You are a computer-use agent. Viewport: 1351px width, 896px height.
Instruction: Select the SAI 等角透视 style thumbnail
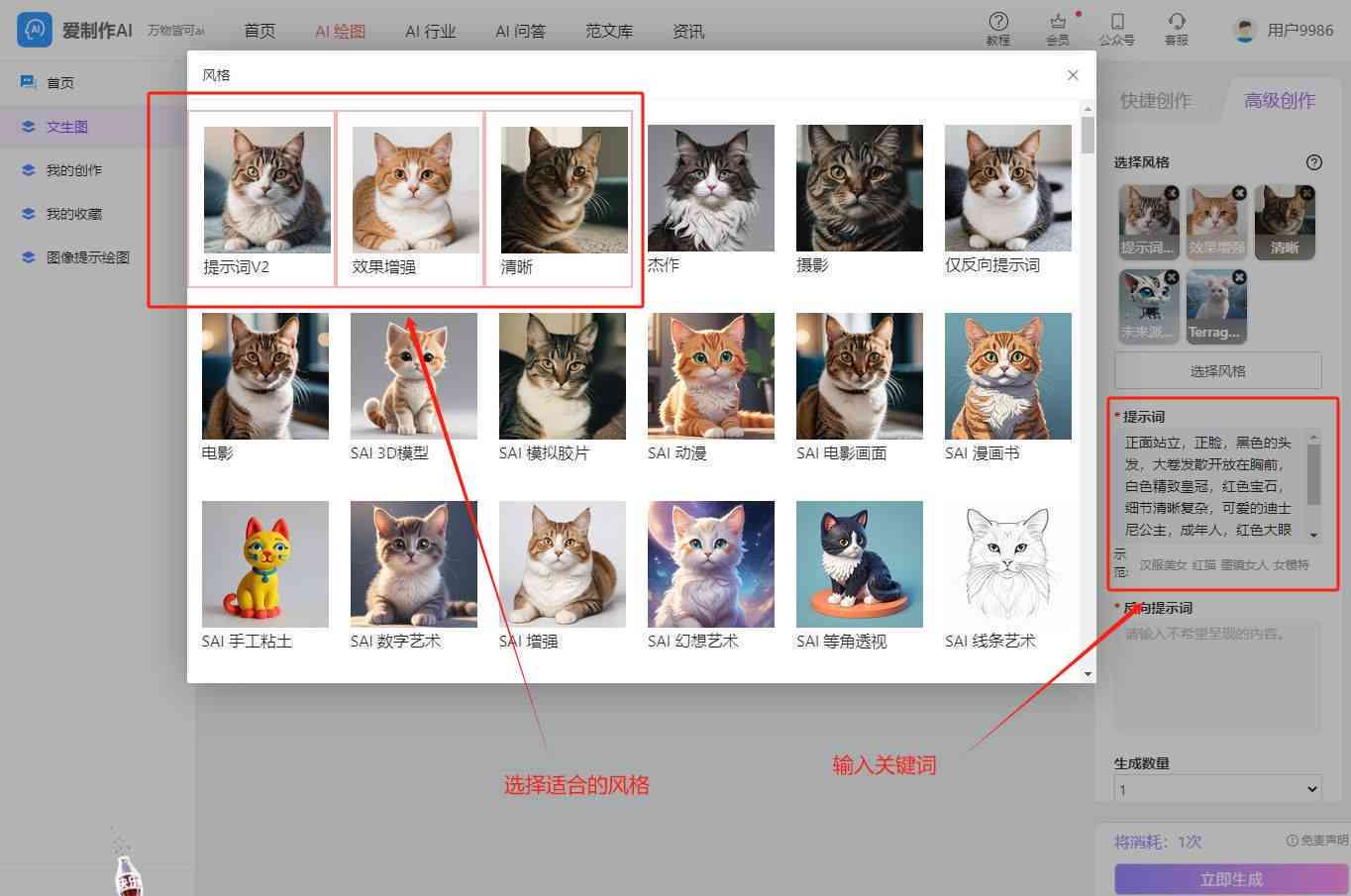860,564
